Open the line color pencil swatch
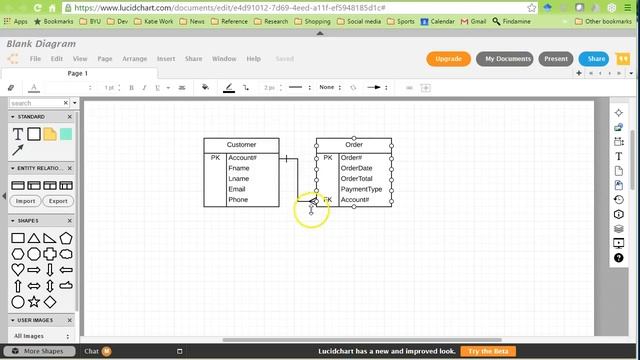The width and height of the screenshot is (640, 360). click(x=229, y=88)
